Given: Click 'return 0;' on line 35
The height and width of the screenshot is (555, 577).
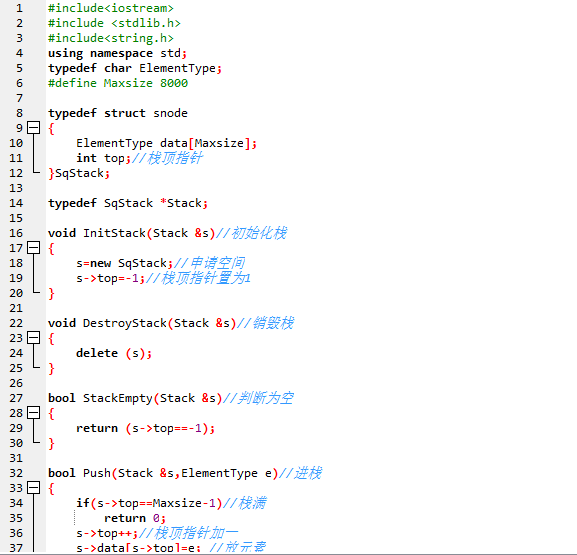Looking at the screenshot, I should tap(135, 518).
